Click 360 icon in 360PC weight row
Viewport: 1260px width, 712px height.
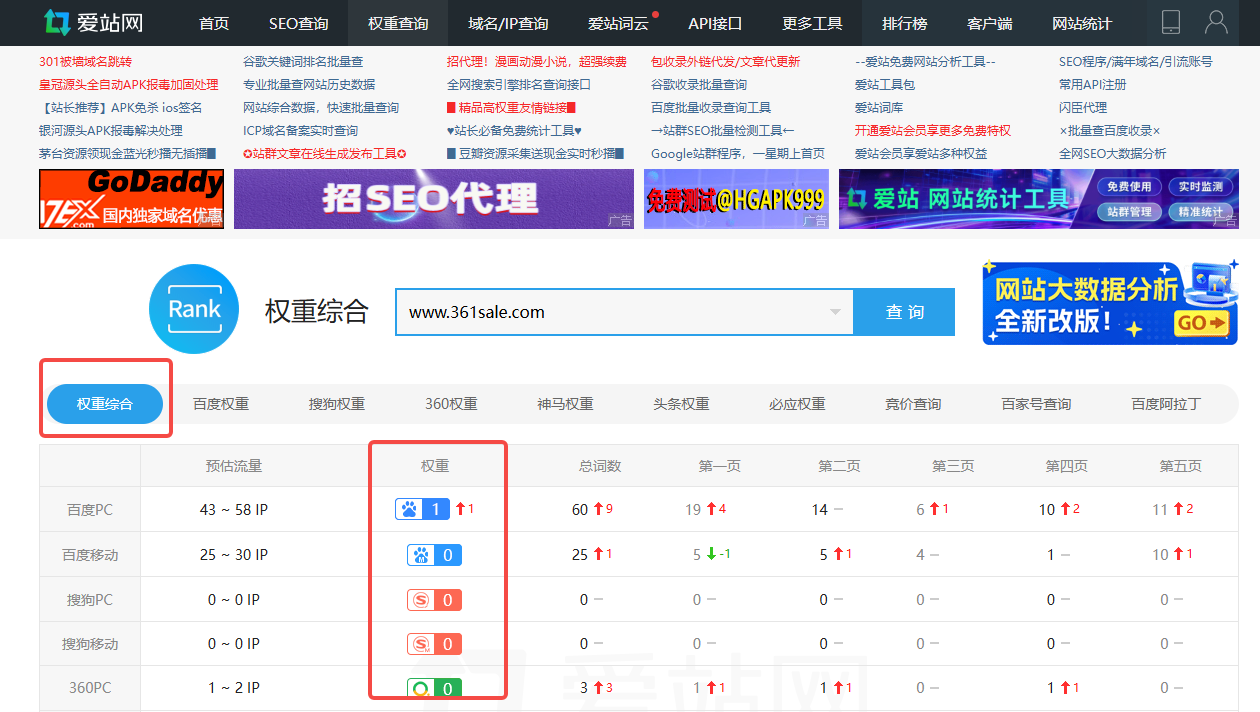[422, 688]
